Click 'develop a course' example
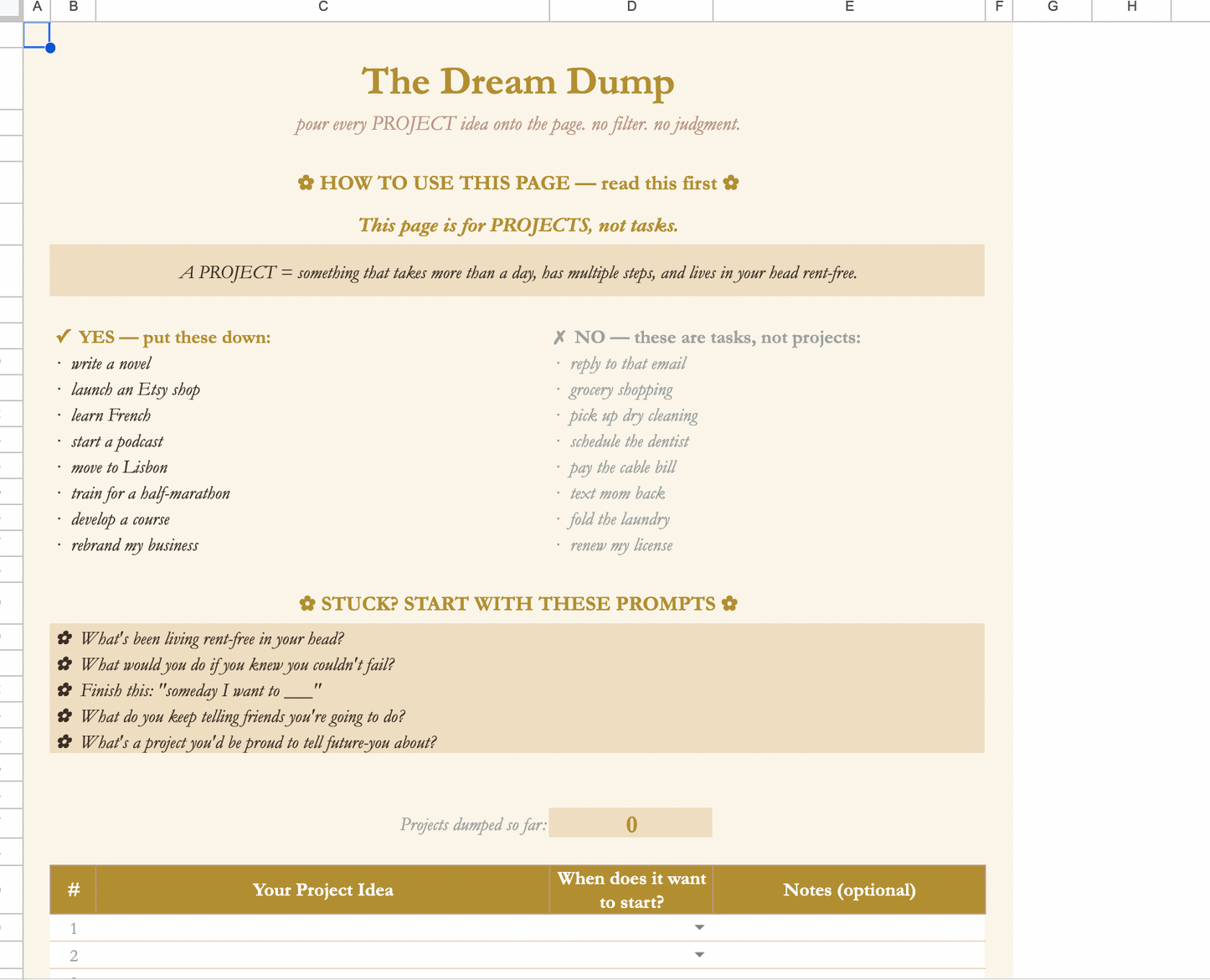Viewport: 1210px width, 980px height. coord(121,519)
